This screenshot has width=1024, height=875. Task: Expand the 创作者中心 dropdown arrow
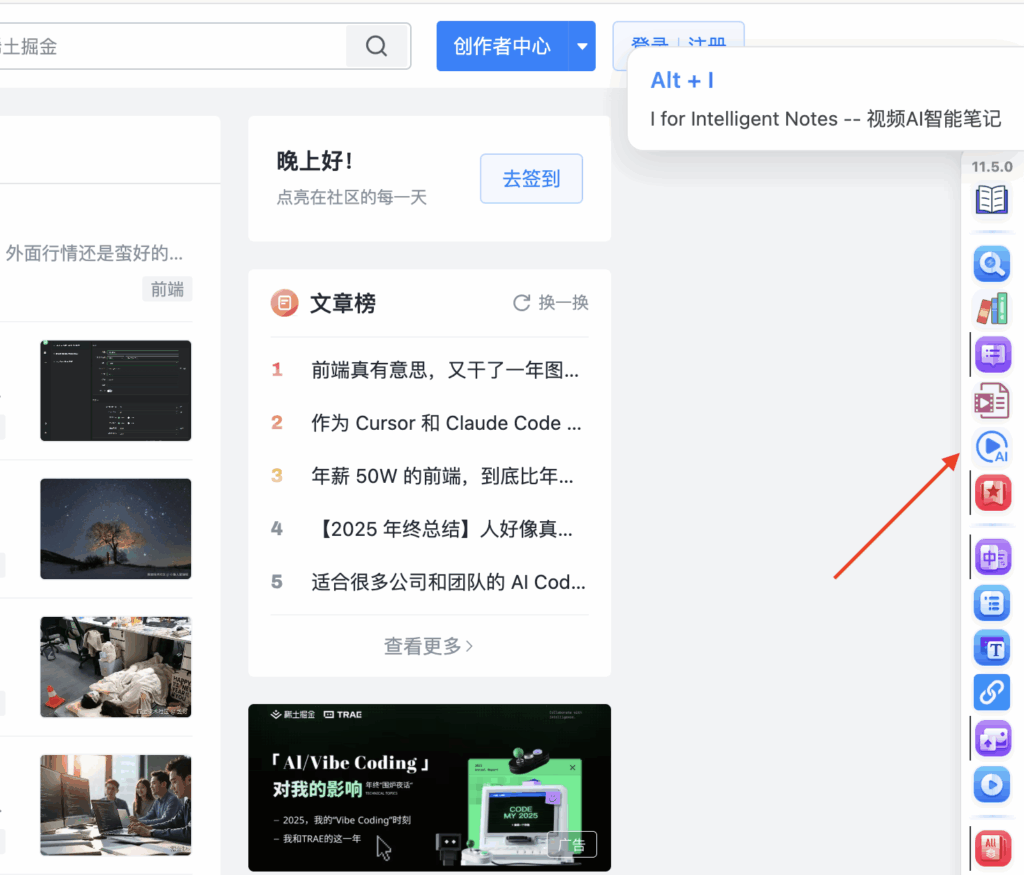tap(582, 46)
